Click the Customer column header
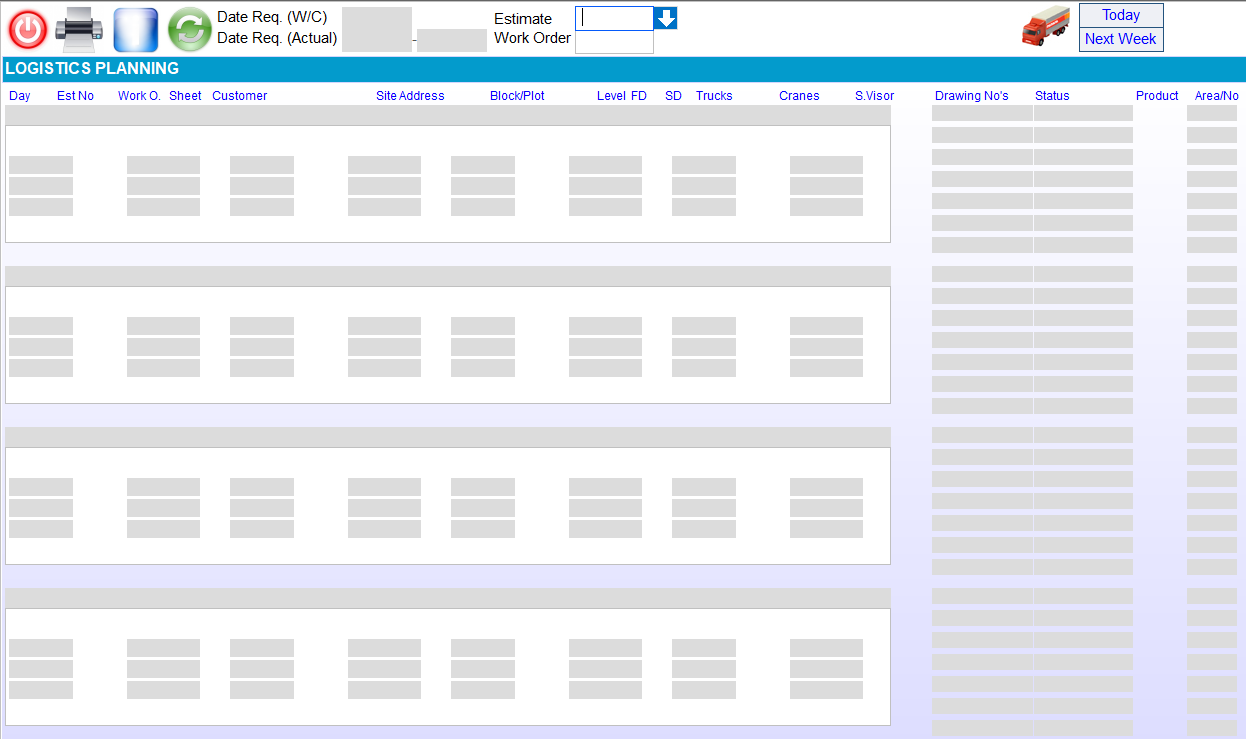The width and height of the screenshot is (1246, 739). point(240,96)
